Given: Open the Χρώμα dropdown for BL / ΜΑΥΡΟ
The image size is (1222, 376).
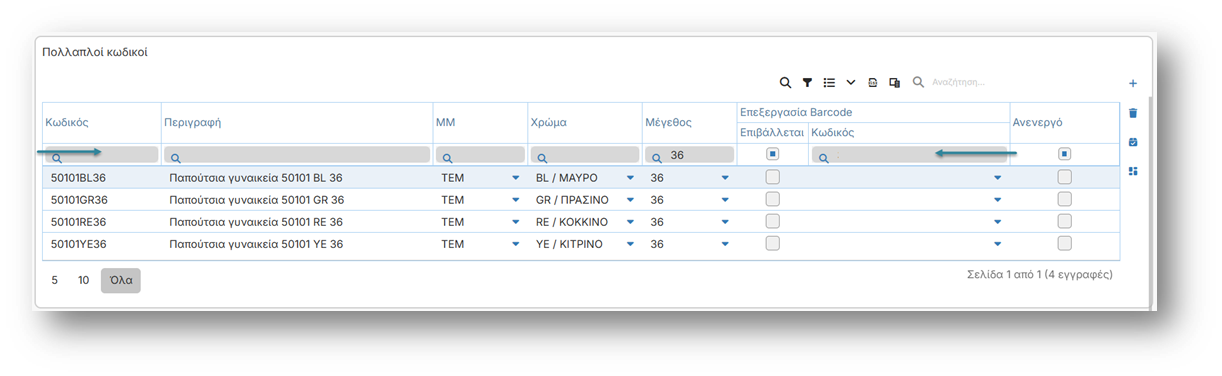Looking at the screenshot, I should 629,178.
